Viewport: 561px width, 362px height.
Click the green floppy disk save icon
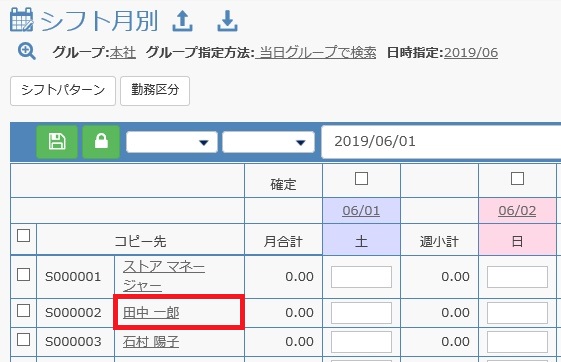coord(57,142)
